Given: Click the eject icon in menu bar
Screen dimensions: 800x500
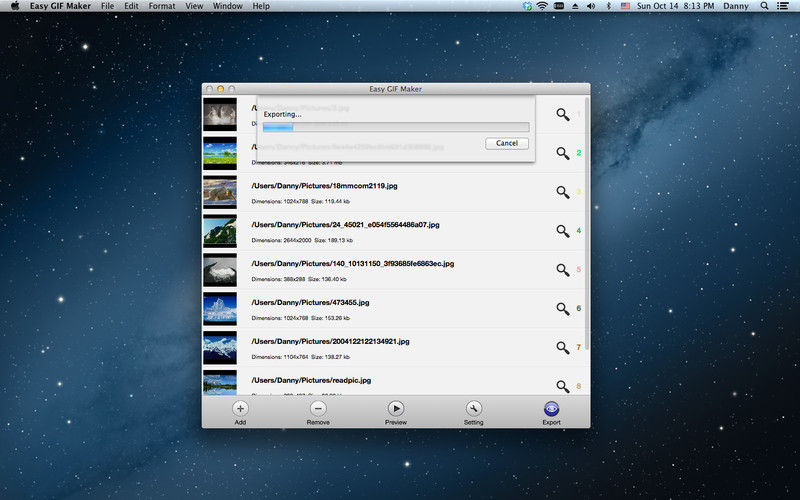Looking at the screenshot, I should pos(575,6).
